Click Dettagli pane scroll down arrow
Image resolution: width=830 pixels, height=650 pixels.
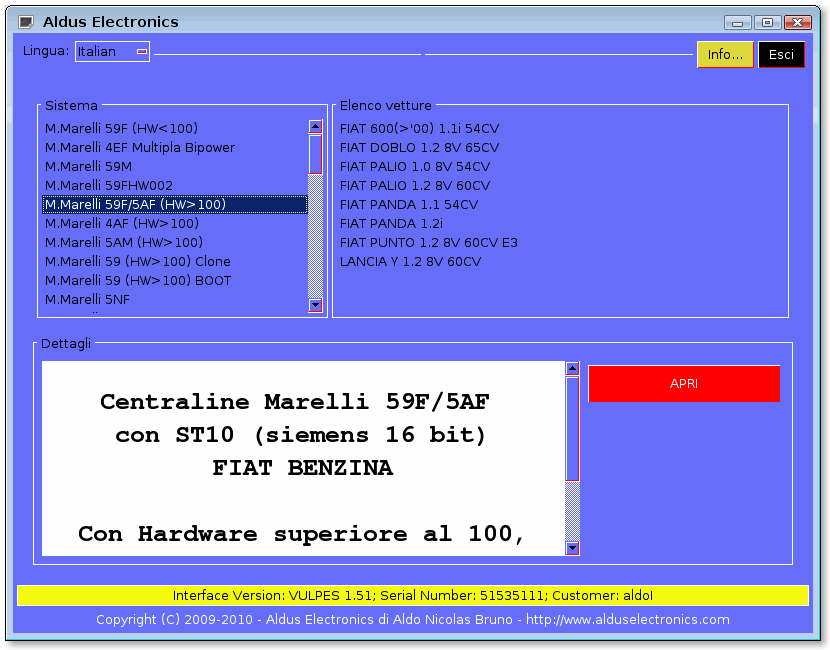pos(572,548)
